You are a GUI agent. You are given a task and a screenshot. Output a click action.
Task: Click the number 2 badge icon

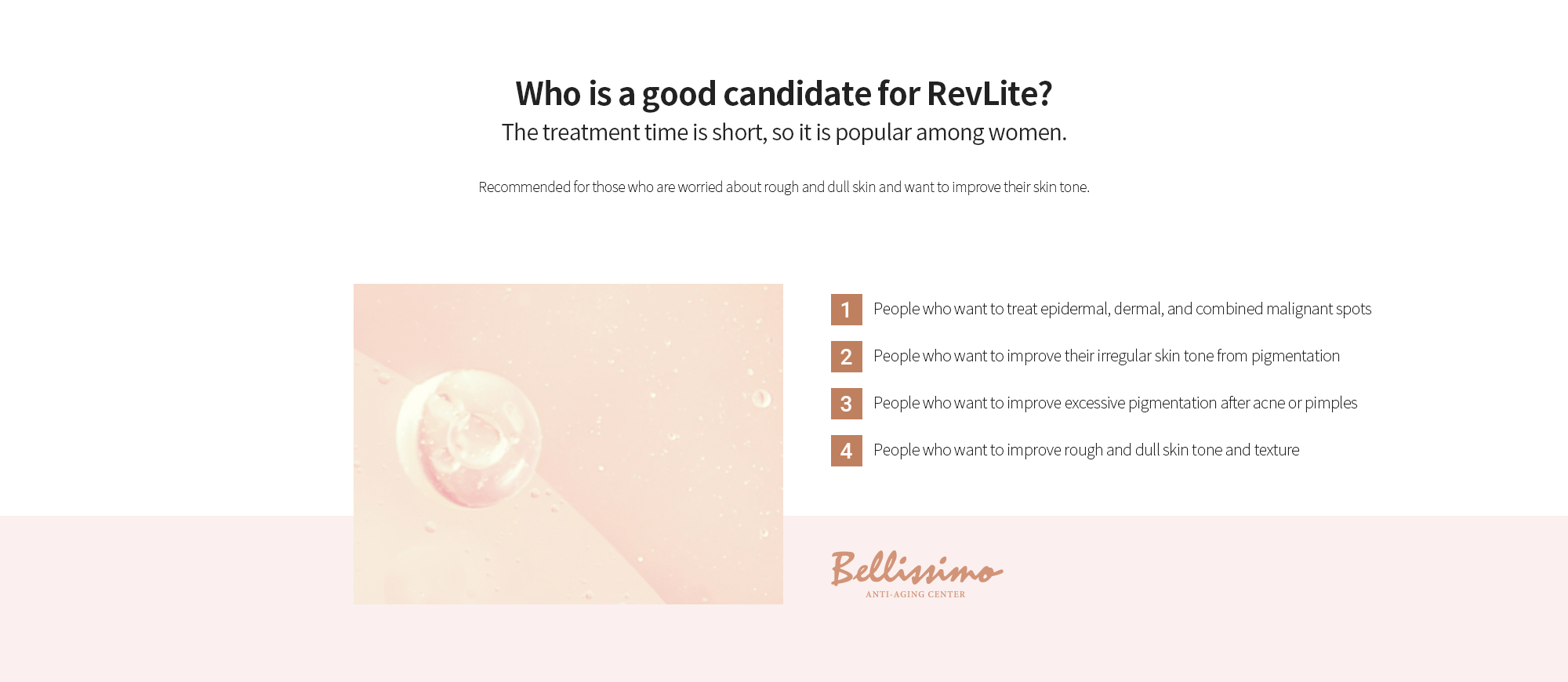coord(846,357)
